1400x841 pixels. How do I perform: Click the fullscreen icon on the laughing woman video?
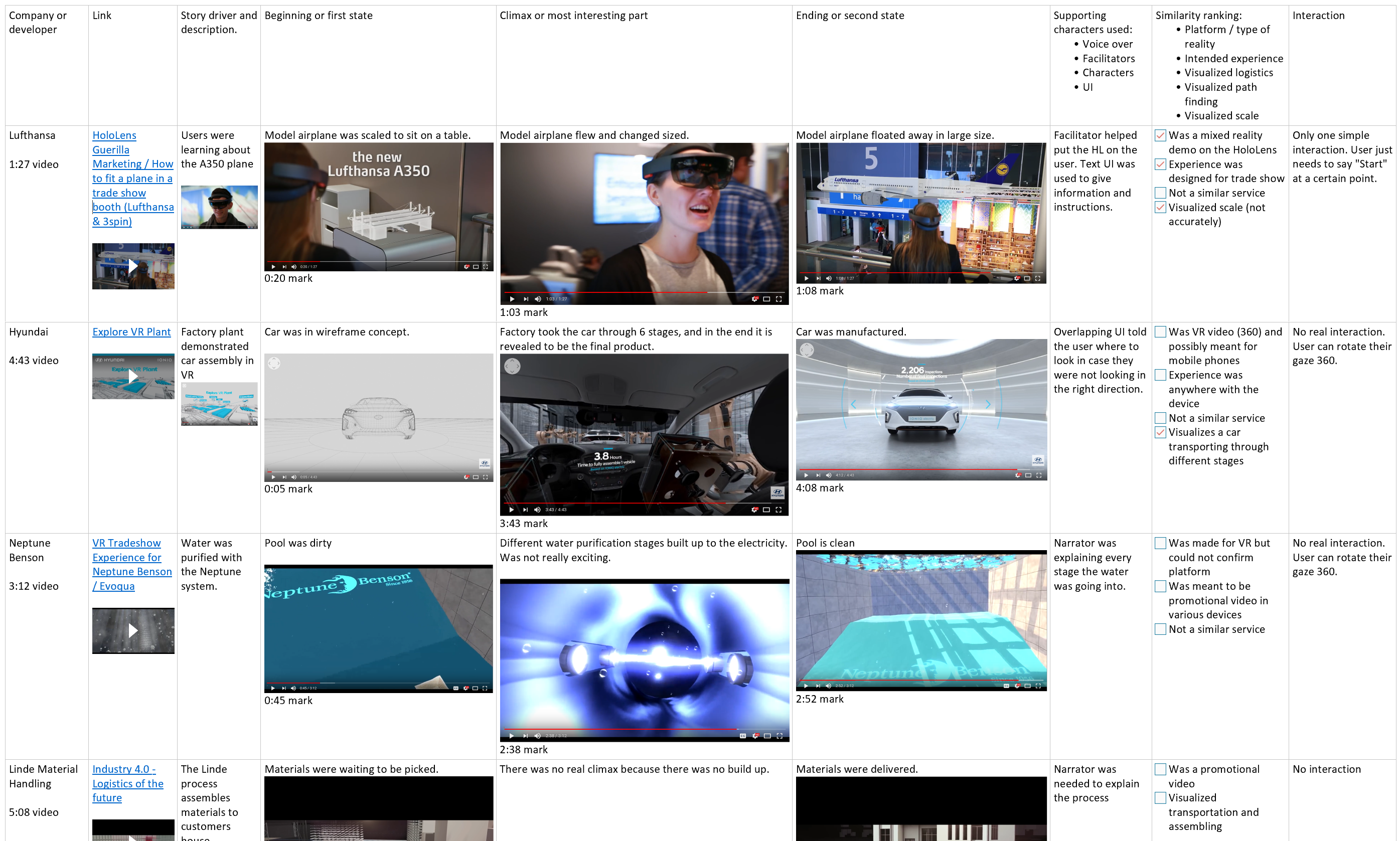pyautogui.click(x=779, y=299)
